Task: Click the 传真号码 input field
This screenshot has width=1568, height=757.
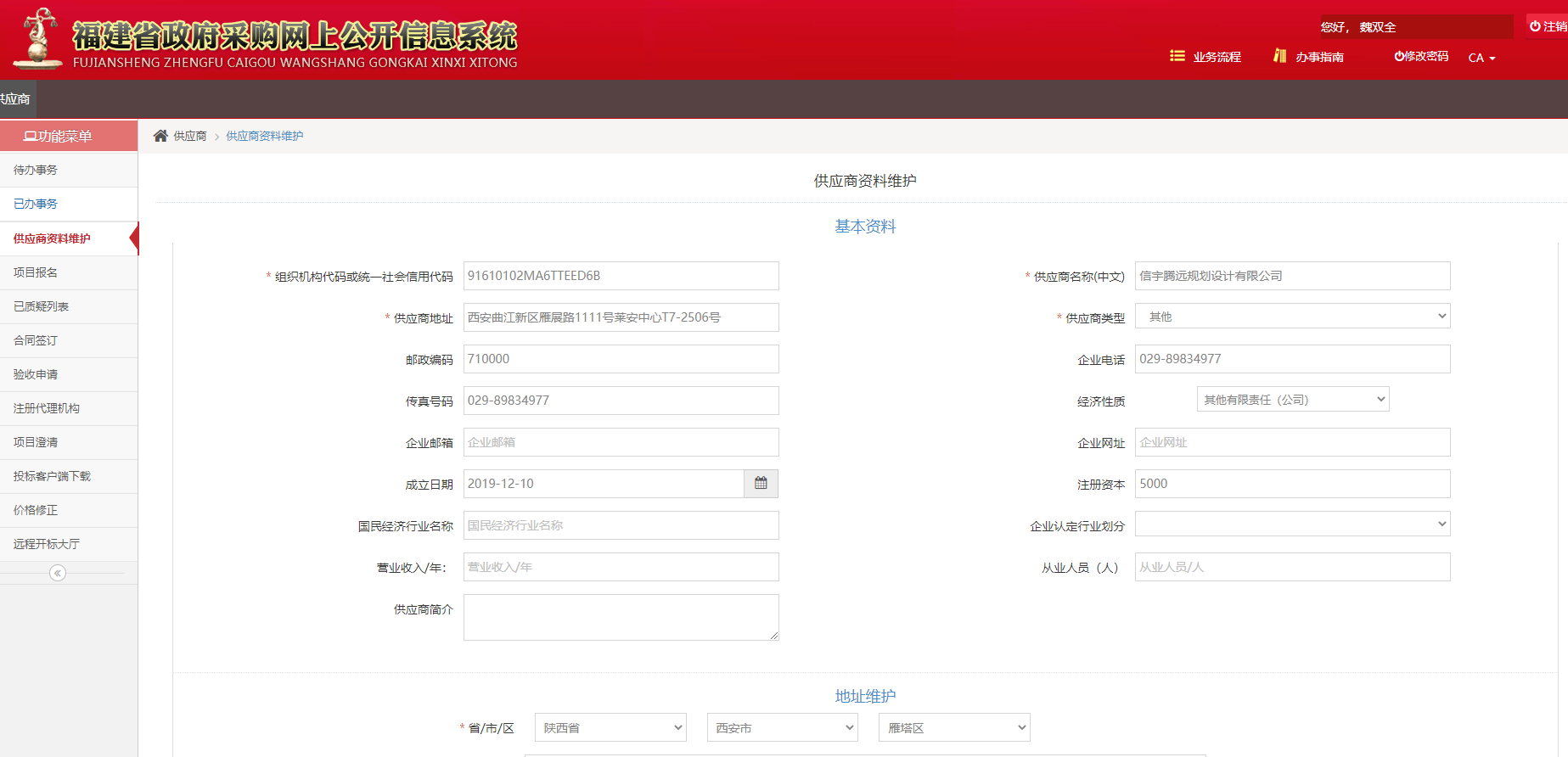Action: click(x=621, y=401)
